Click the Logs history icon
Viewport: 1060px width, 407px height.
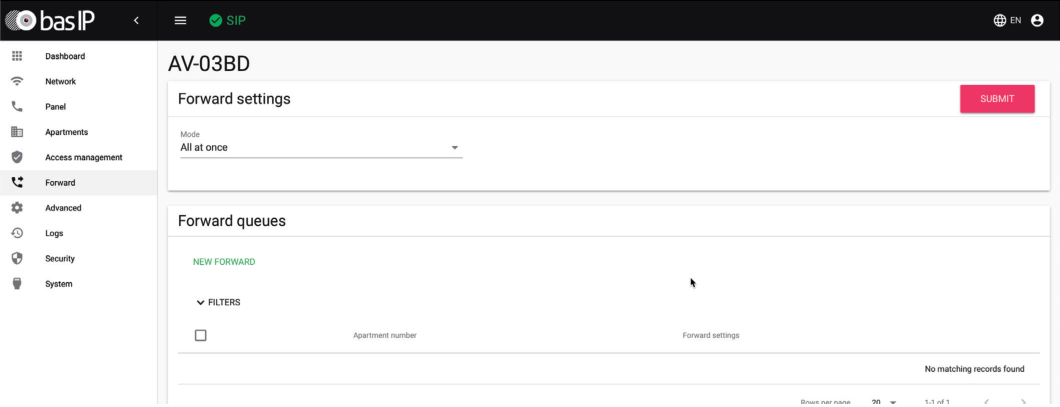point(17,233)
